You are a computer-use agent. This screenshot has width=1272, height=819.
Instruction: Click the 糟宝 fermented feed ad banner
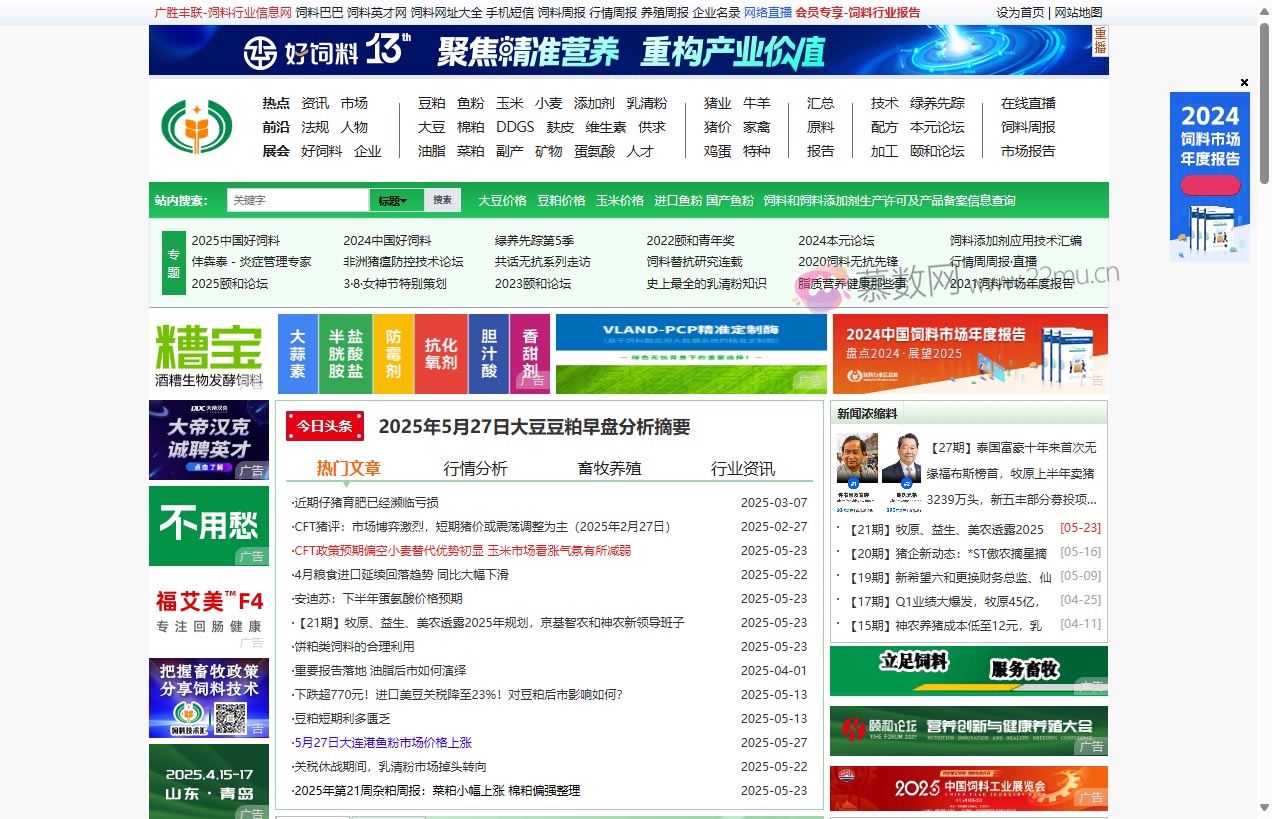click(208, 353)
